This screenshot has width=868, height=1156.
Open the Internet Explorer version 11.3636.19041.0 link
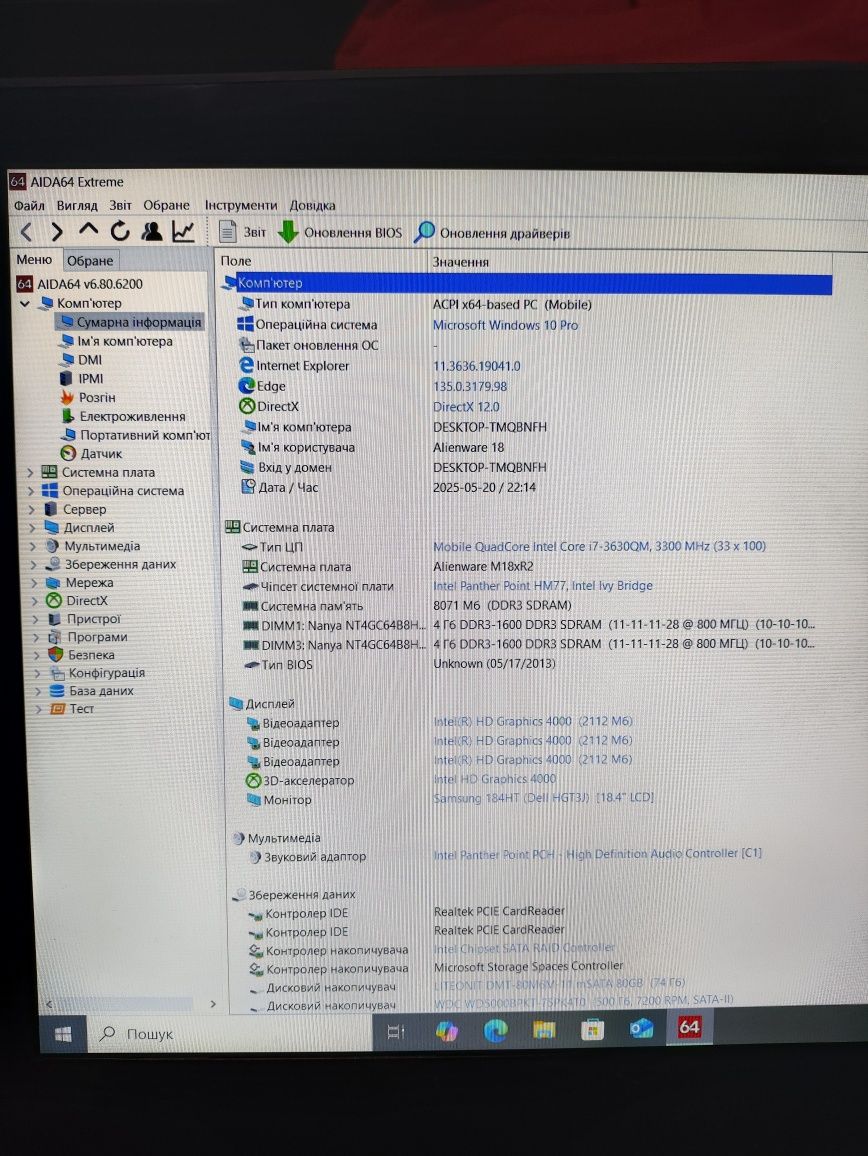[x=476, y=366]
